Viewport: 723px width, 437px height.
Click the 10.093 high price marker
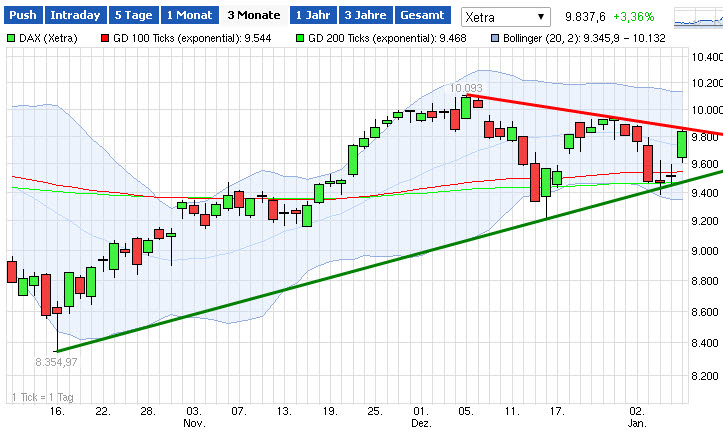click(466, 89)
